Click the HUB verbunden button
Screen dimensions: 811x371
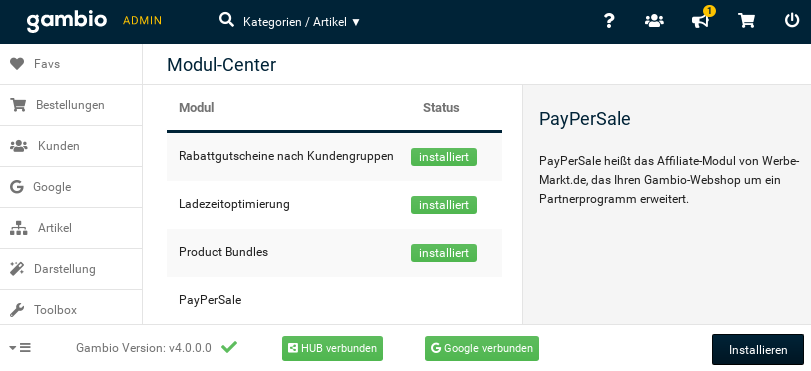pos(333,348)
